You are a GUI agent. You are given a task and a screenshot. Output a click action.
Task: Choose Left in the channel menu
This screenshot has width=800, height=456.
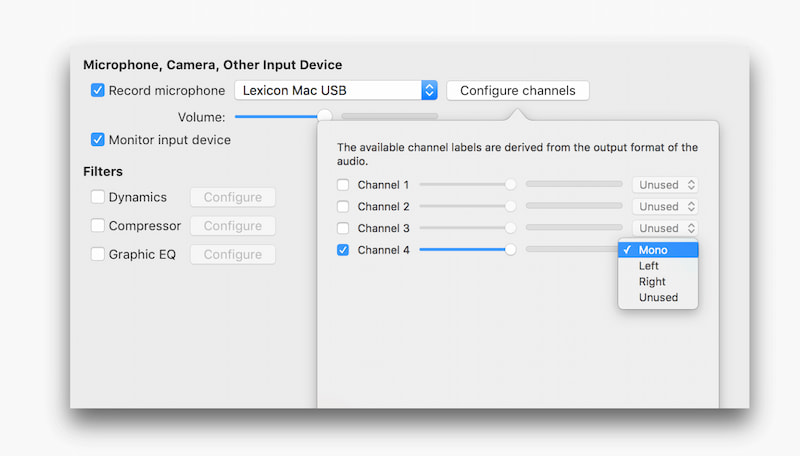tap(649, 266)
